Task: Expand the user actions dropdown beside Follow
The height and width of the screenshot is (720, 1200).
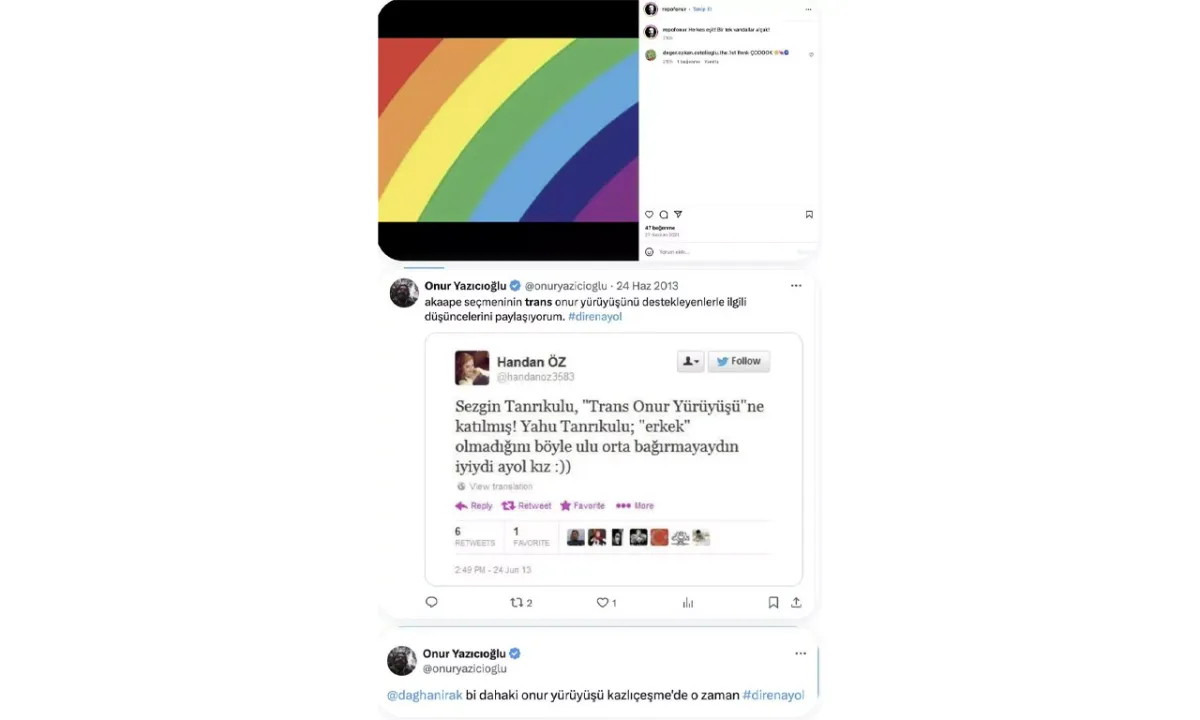Action: coord(690,361)
